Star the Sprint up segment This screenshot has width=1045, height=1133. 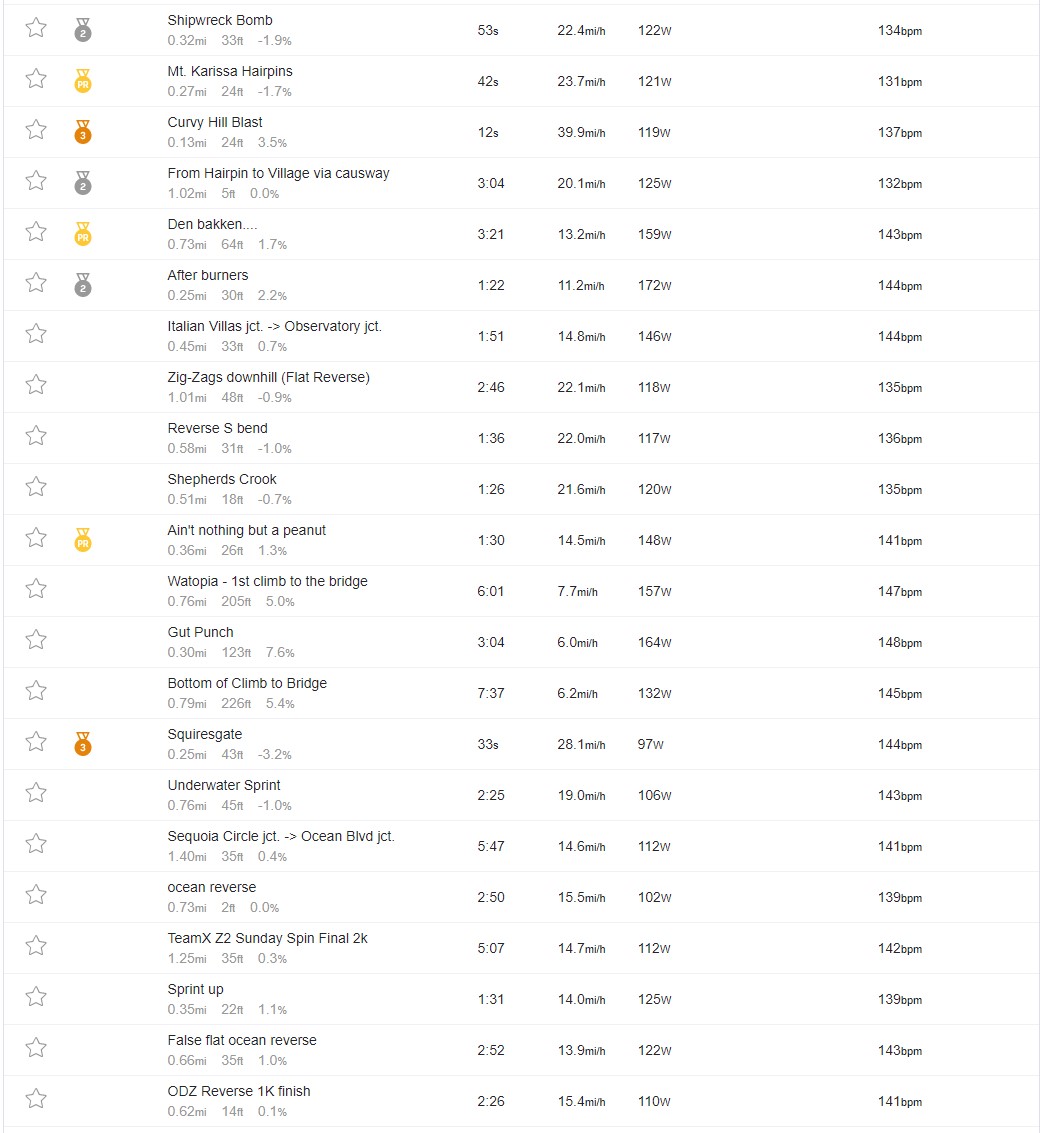coord(36,997)
